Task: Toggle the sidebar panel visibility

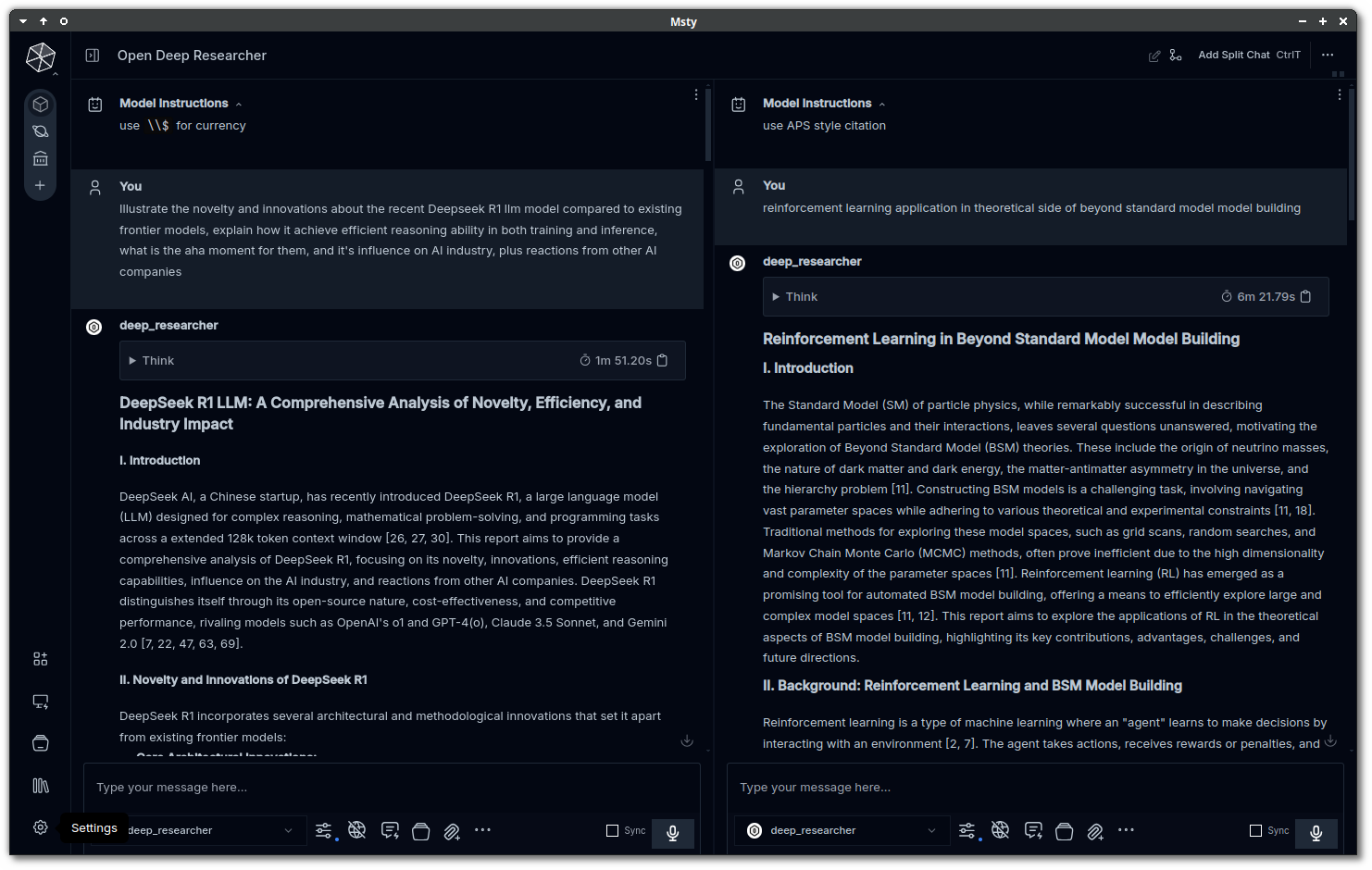Action: (93, 56)
